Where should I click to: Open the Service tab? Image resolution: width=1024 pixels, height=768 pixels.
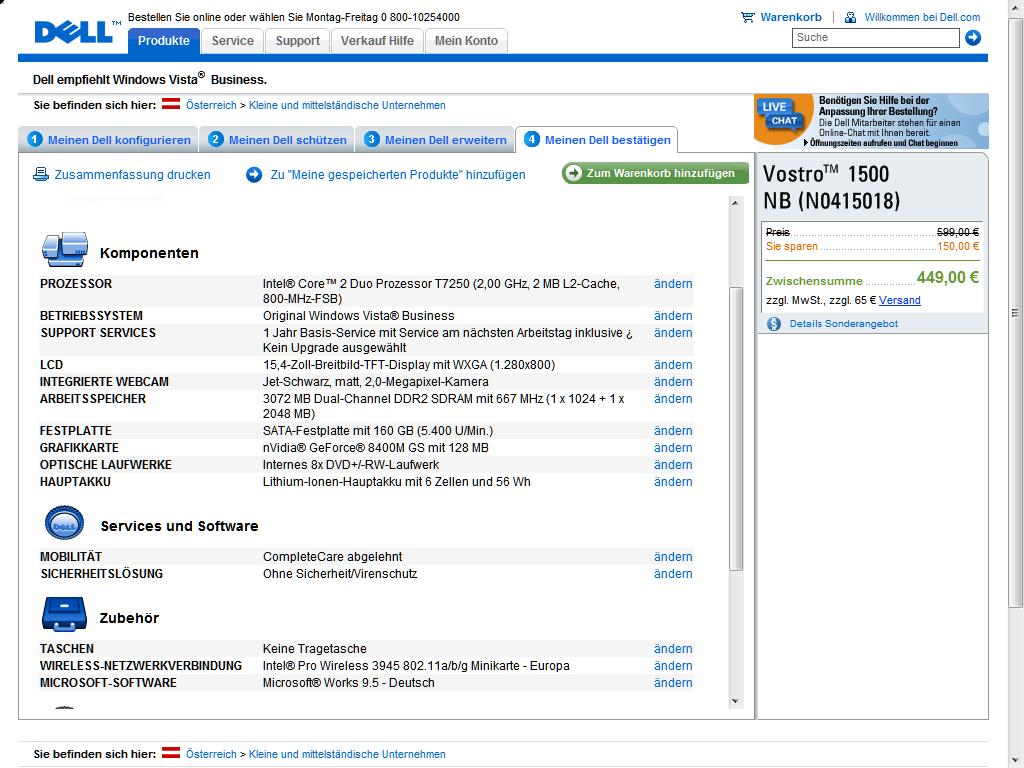click(232, 40)
